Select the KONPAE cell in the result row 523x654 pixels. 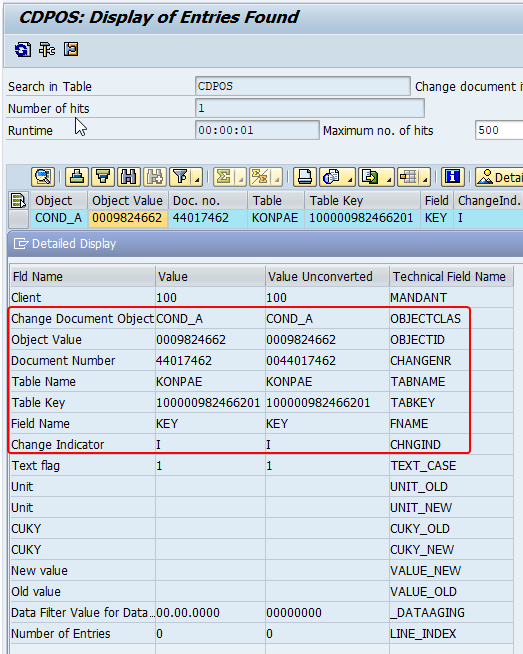[276, 218]
